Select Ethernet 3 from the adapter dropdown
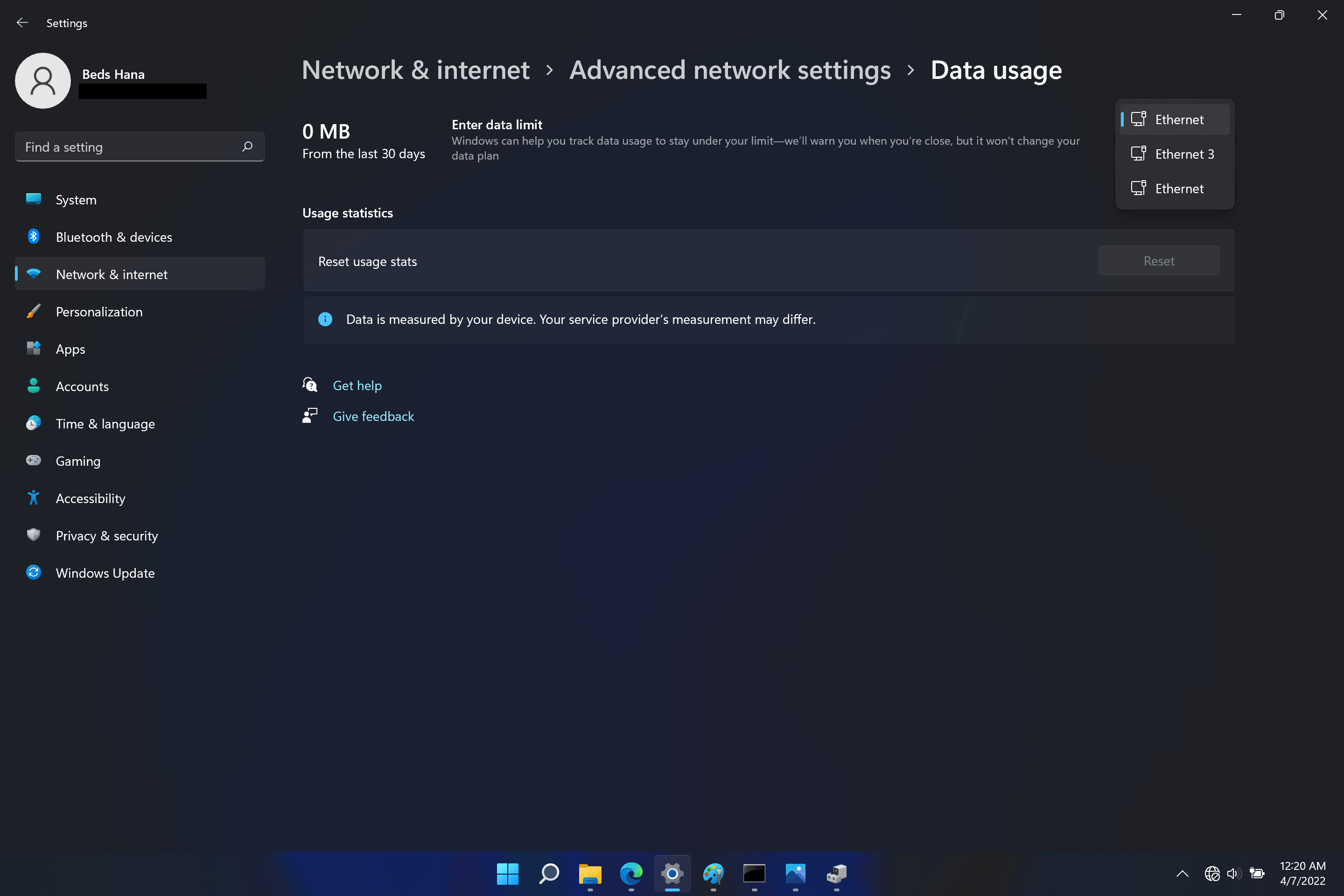The height and width of the screenshot is (896, 1344). [1184, 154]
